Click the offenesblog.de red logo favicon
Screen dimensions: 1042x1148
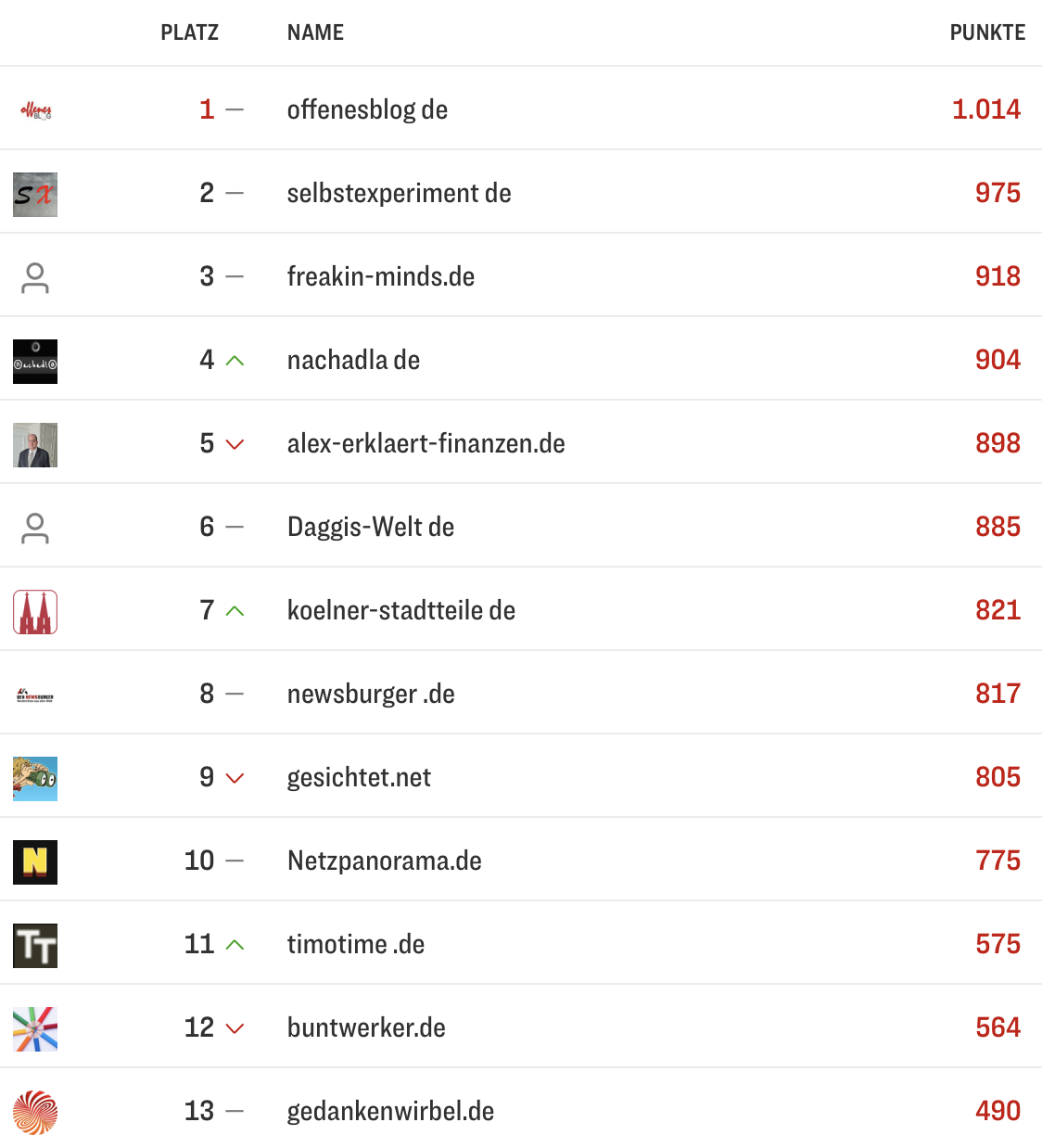pyautogui.click(x=35, y=108)
